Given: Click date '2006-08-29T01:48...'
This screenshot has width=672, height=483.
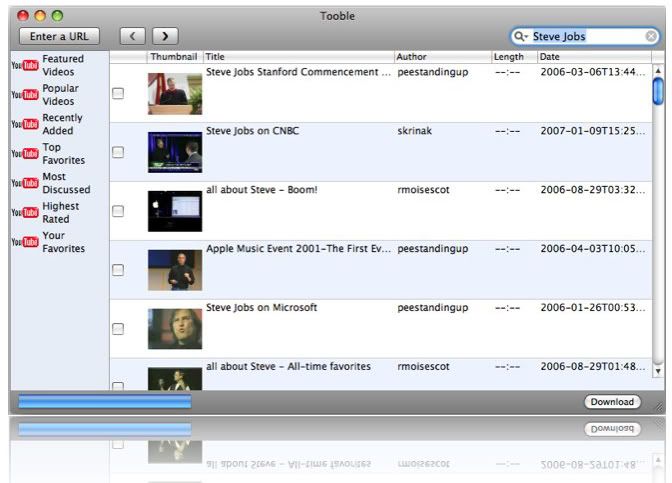Looking at the screenshot, I should (593, 366).
